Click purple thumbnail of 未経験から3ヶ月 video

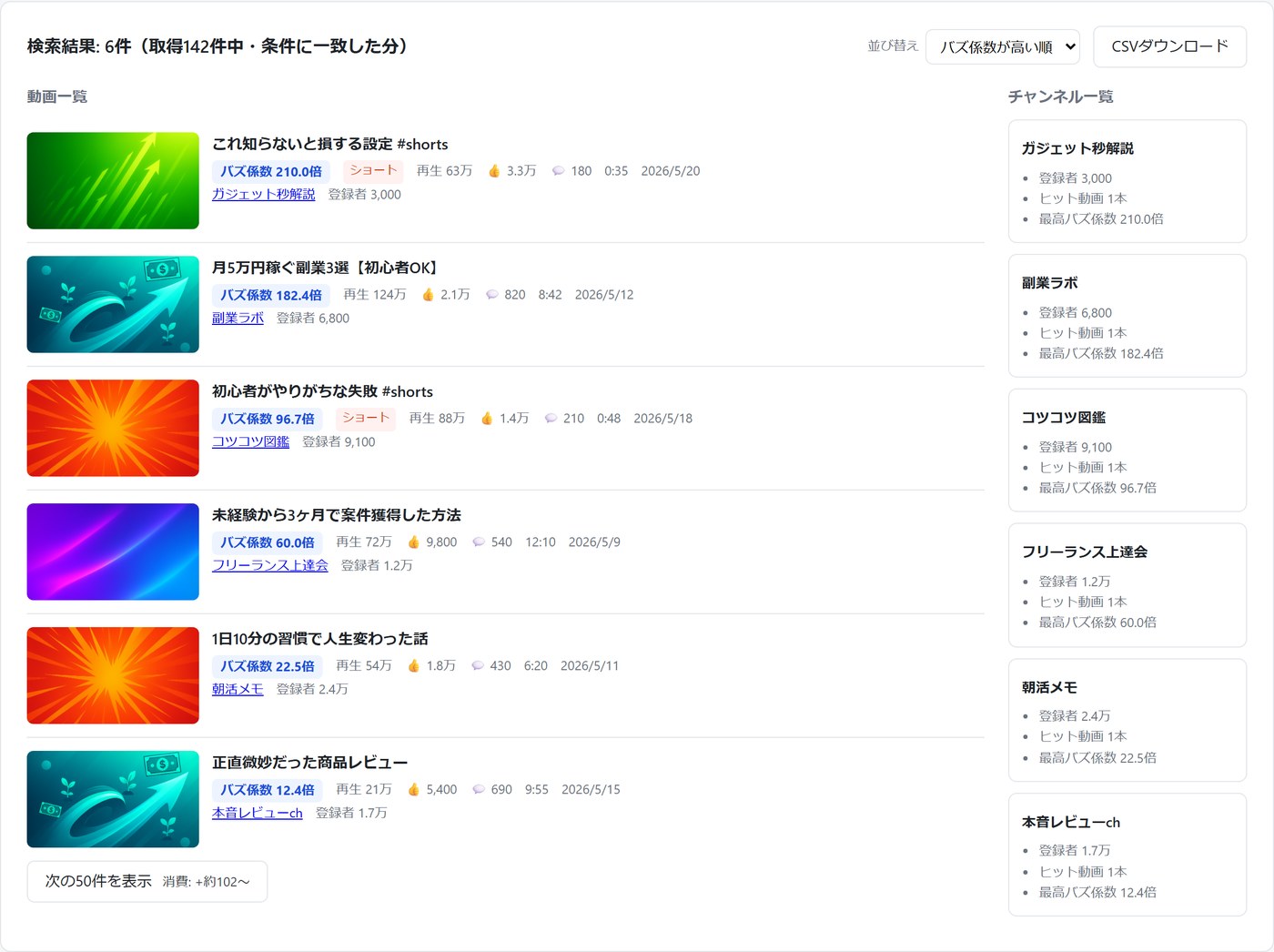pos(113,552)
